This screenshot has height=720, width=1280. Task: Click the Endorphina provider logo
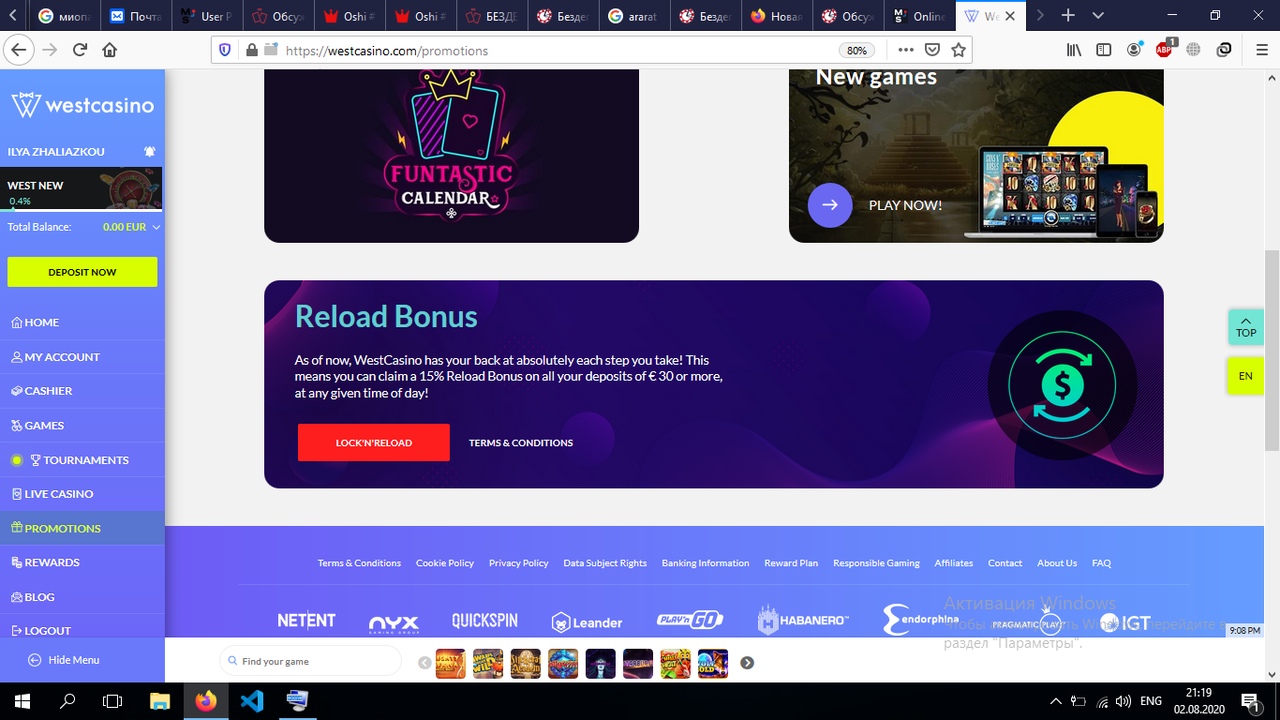click(920, 620)
